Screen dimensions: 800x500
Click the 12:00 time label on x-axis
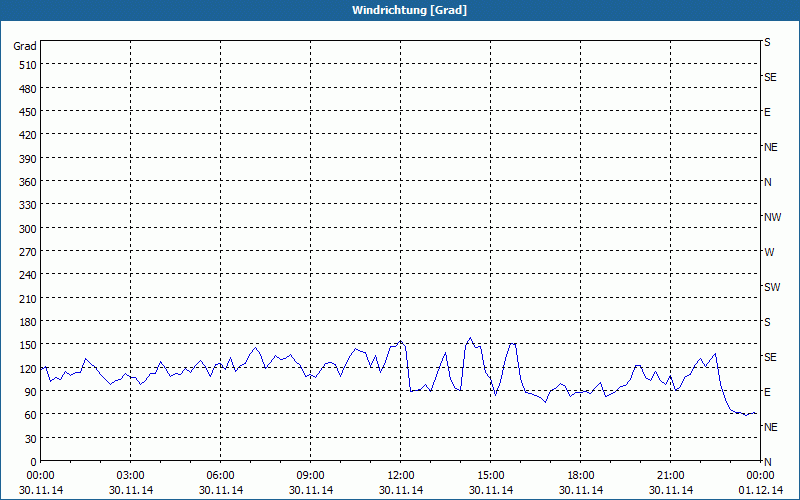point(401,476)
